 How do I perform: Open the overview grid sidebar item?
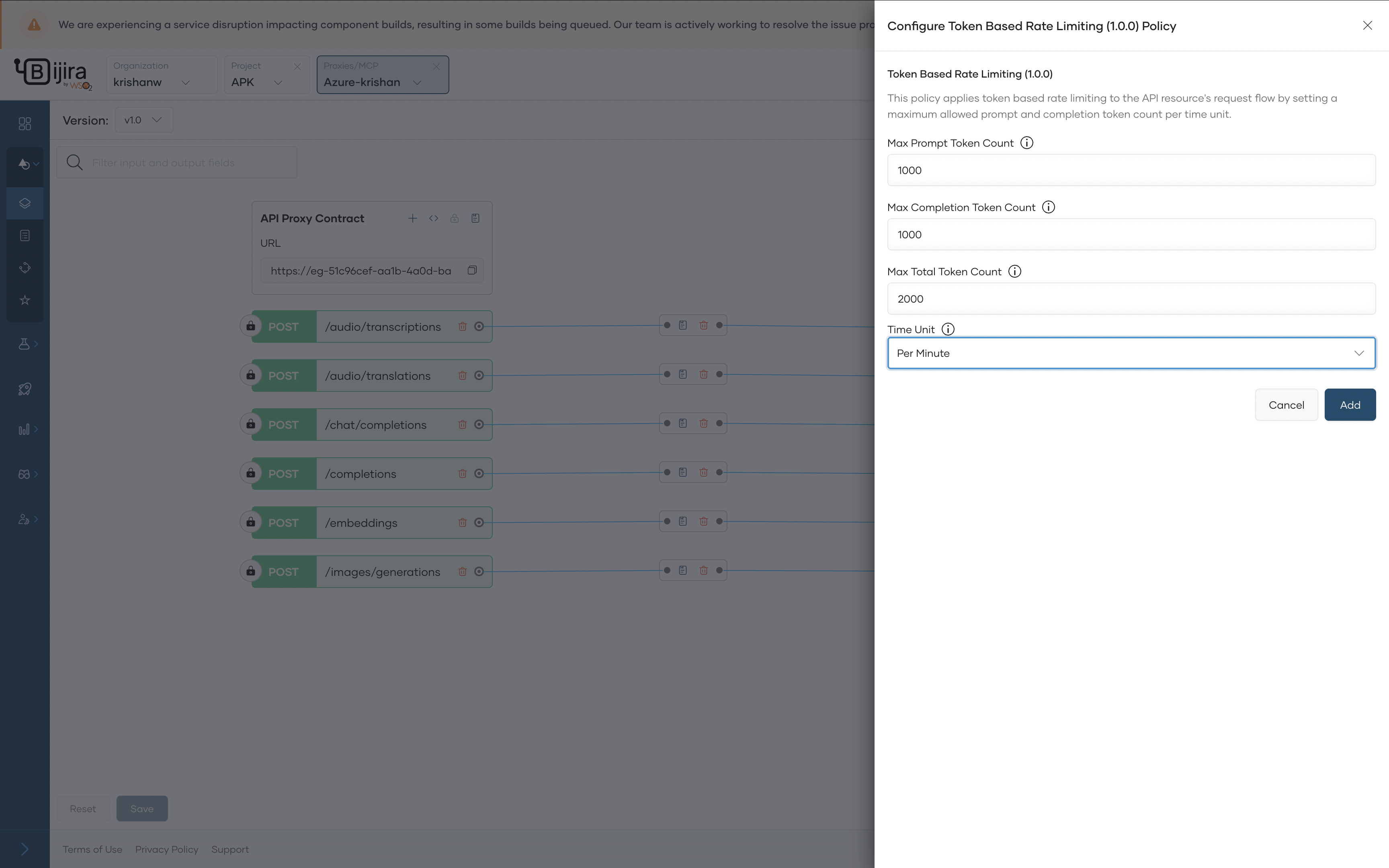coord(25,124)
